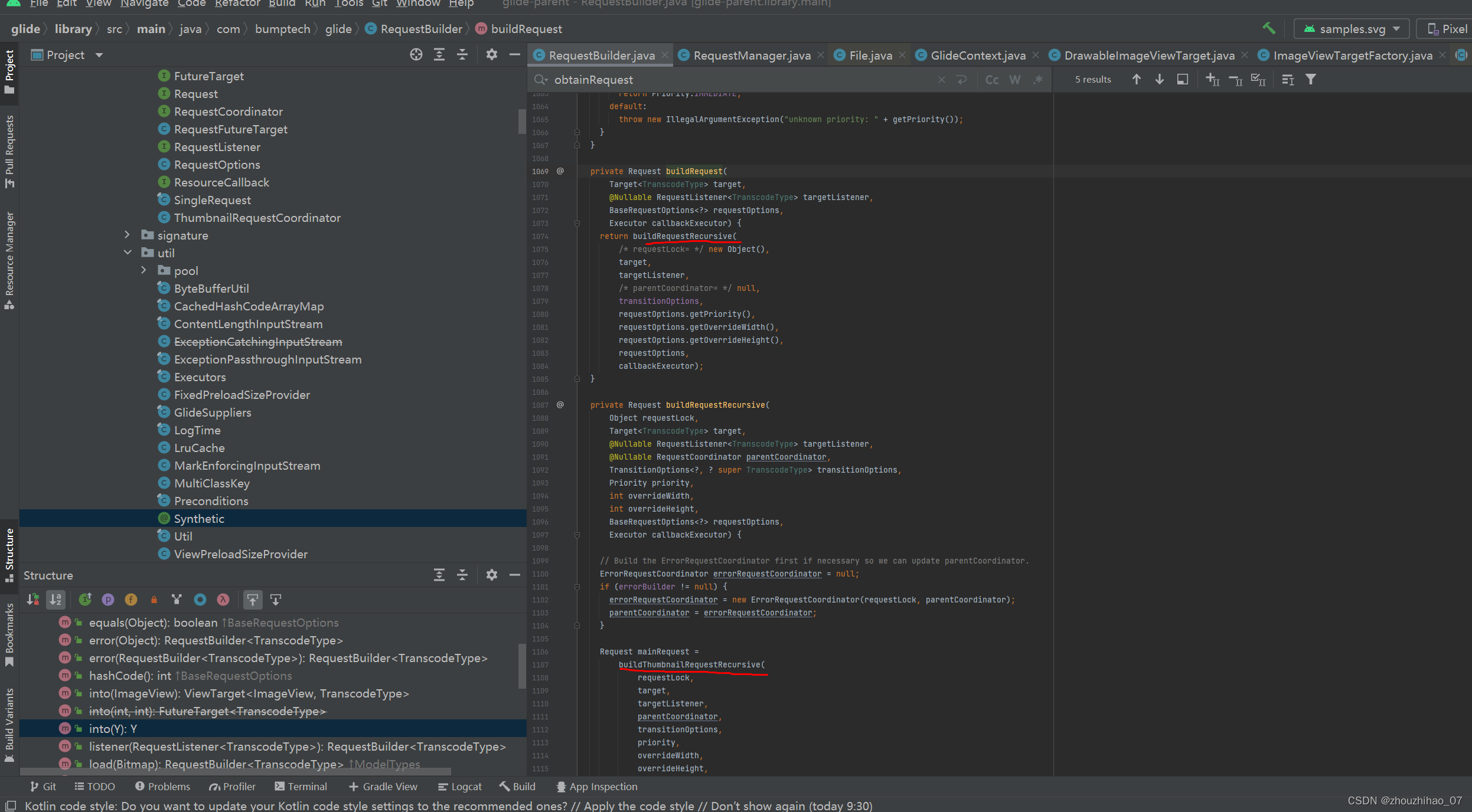Open App Inspection tool window
The height and width of the screenshot is (812, 1472).
click(x=597, y=787)
